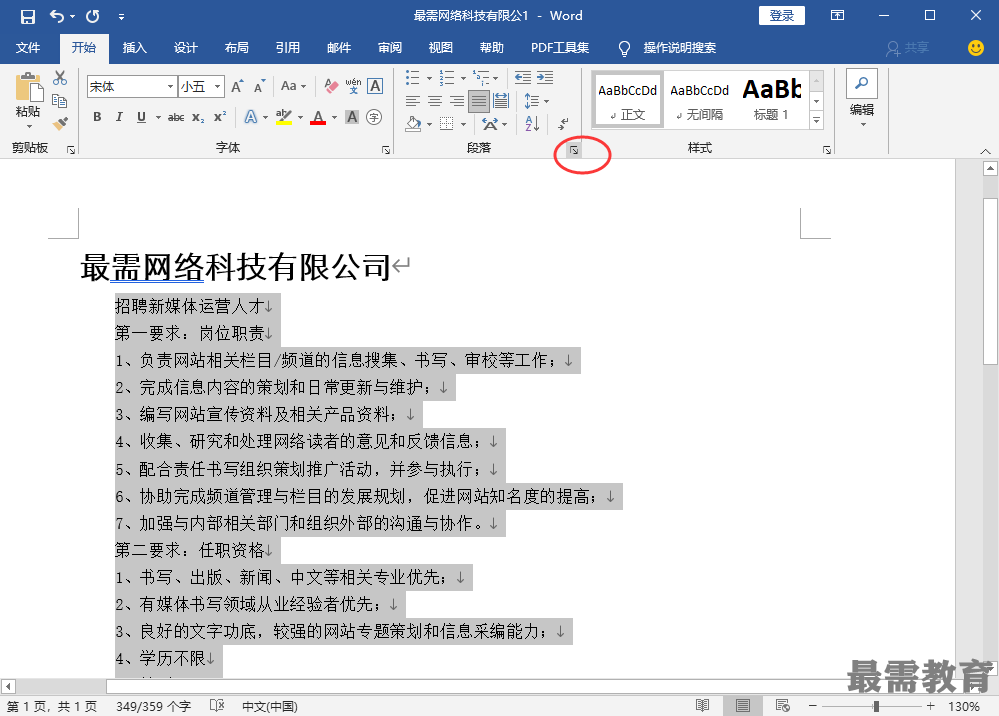Apply character shading icon
This screenshot has width=999, height=716.
coord(352,117)
